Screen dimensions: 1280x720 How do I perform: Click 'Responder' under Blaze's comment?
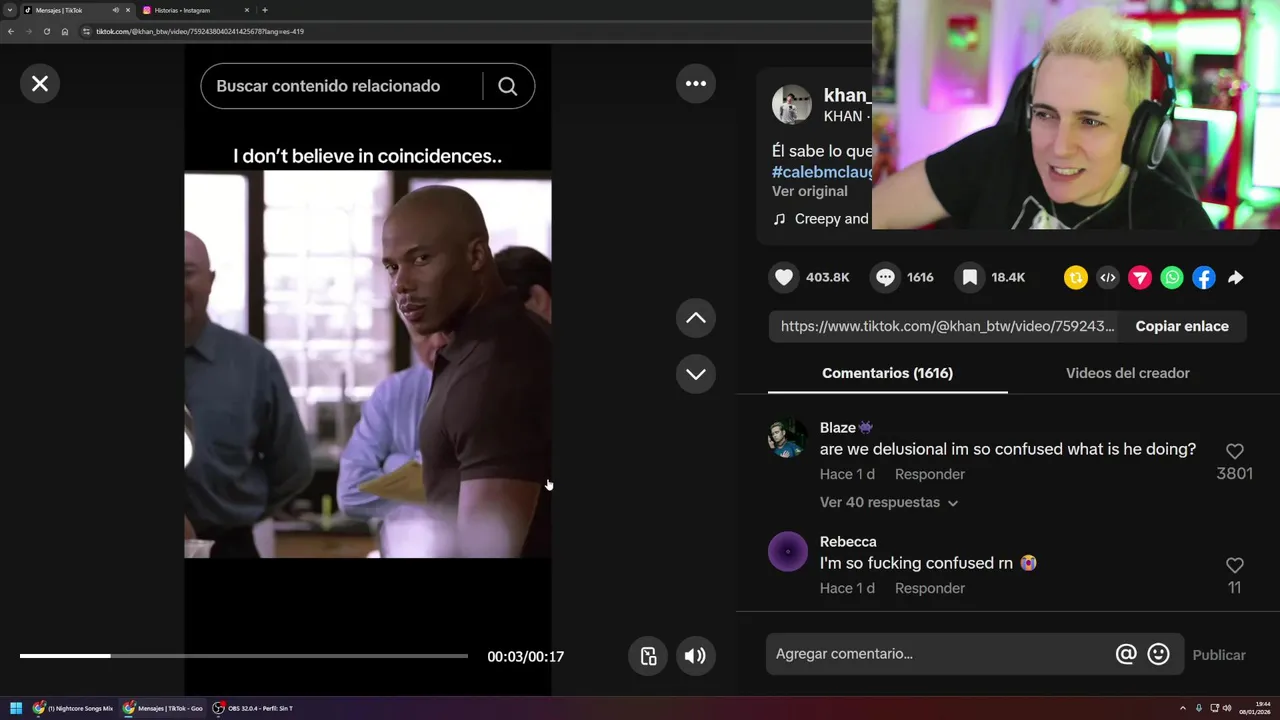(930, 474)
